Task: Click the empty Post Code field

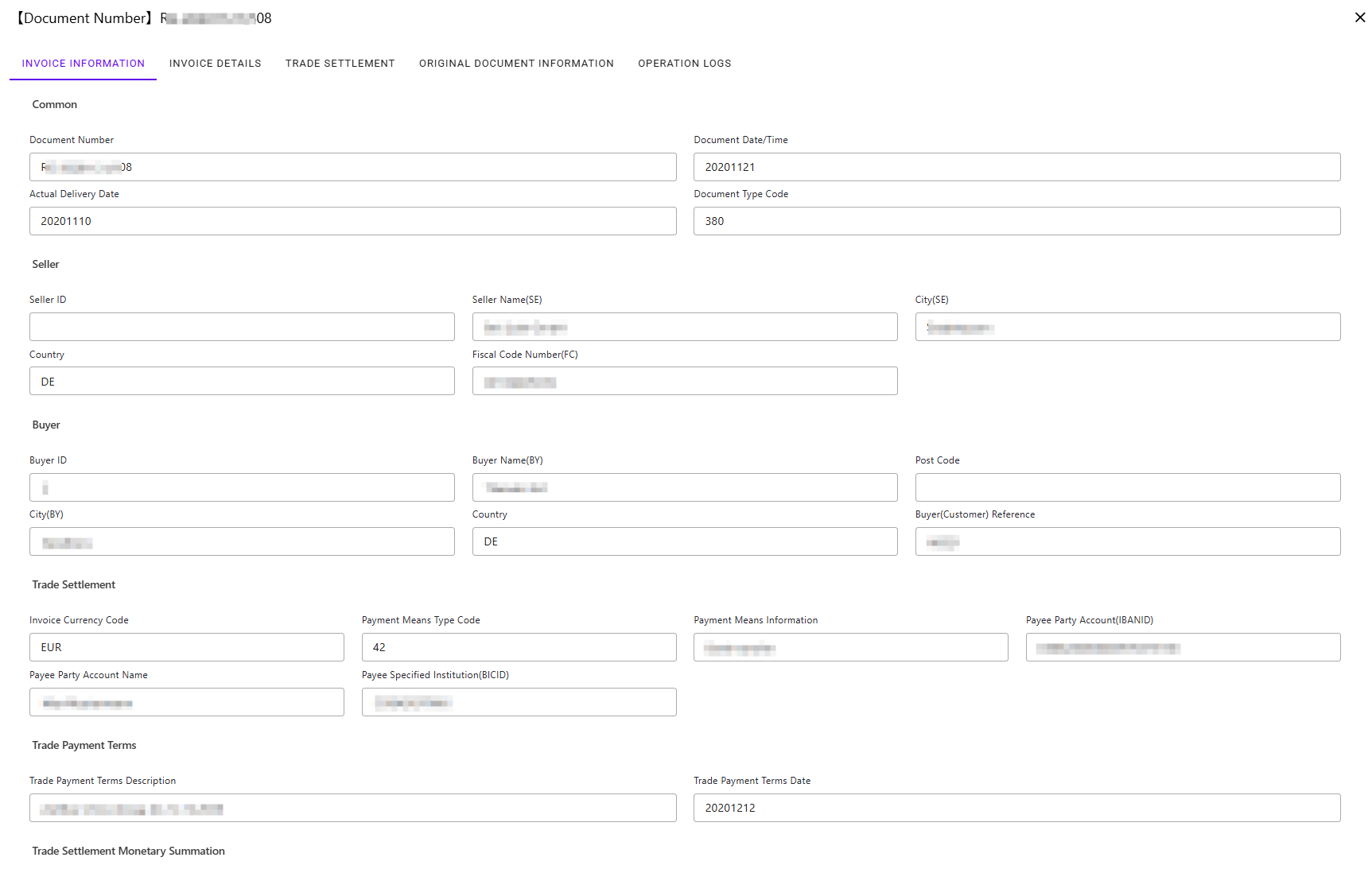Action: click(1127, 487)
